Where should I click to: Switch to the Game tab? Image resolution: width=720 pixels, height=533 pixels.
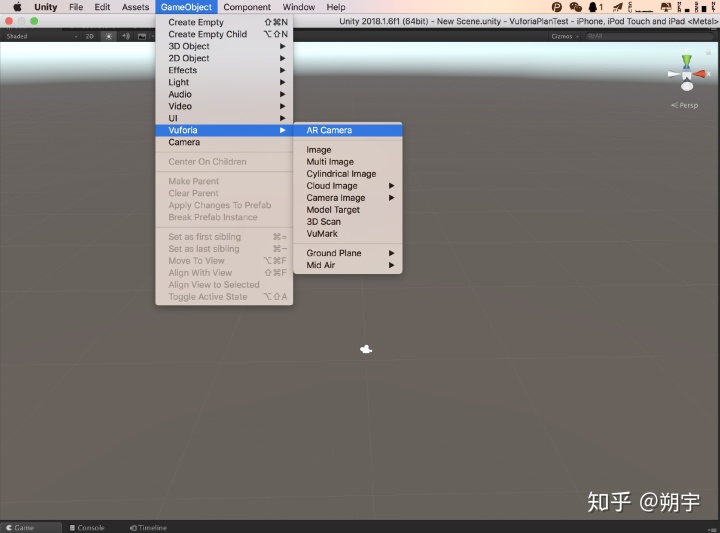[30, 527]
